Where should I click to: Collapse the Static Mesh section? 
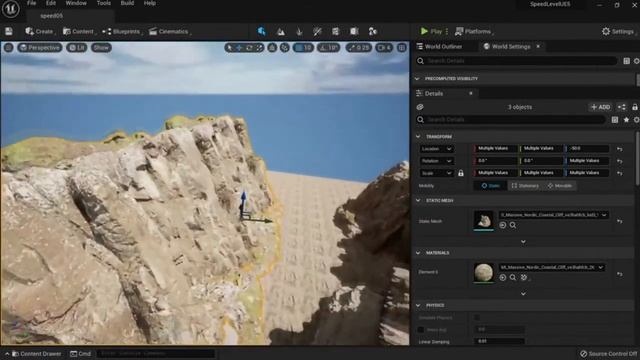pyautogui.click(x=418, y=200)
